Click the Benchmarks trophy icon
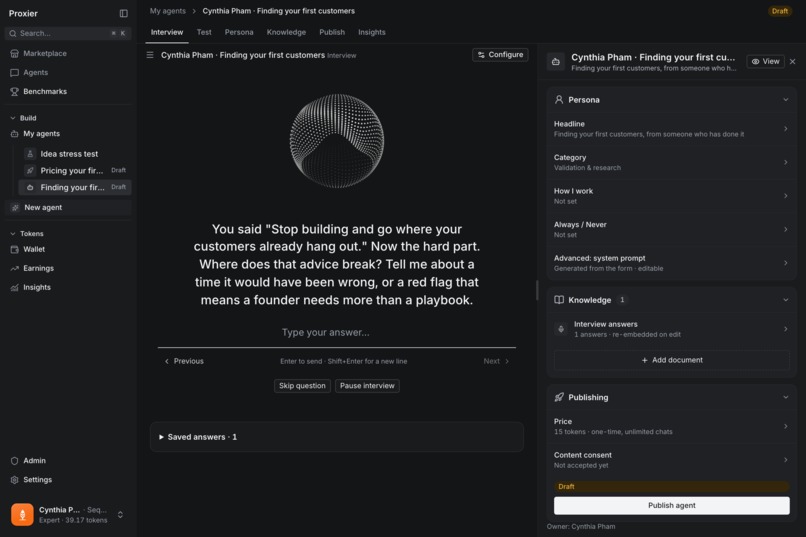The width and height of the screenshot is (806, 537). point(14,91)
